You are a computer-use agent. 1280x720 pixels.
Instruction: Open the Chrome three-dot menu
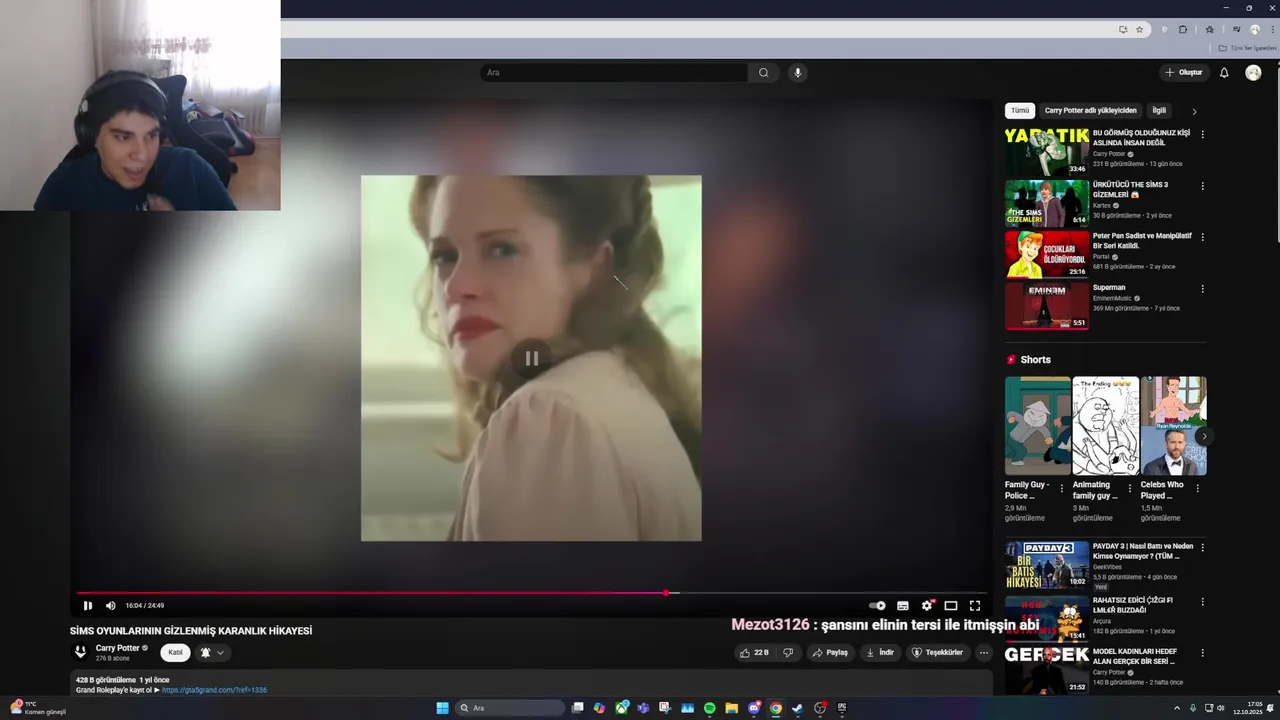pyautogui.click(x=1272, y=30)
